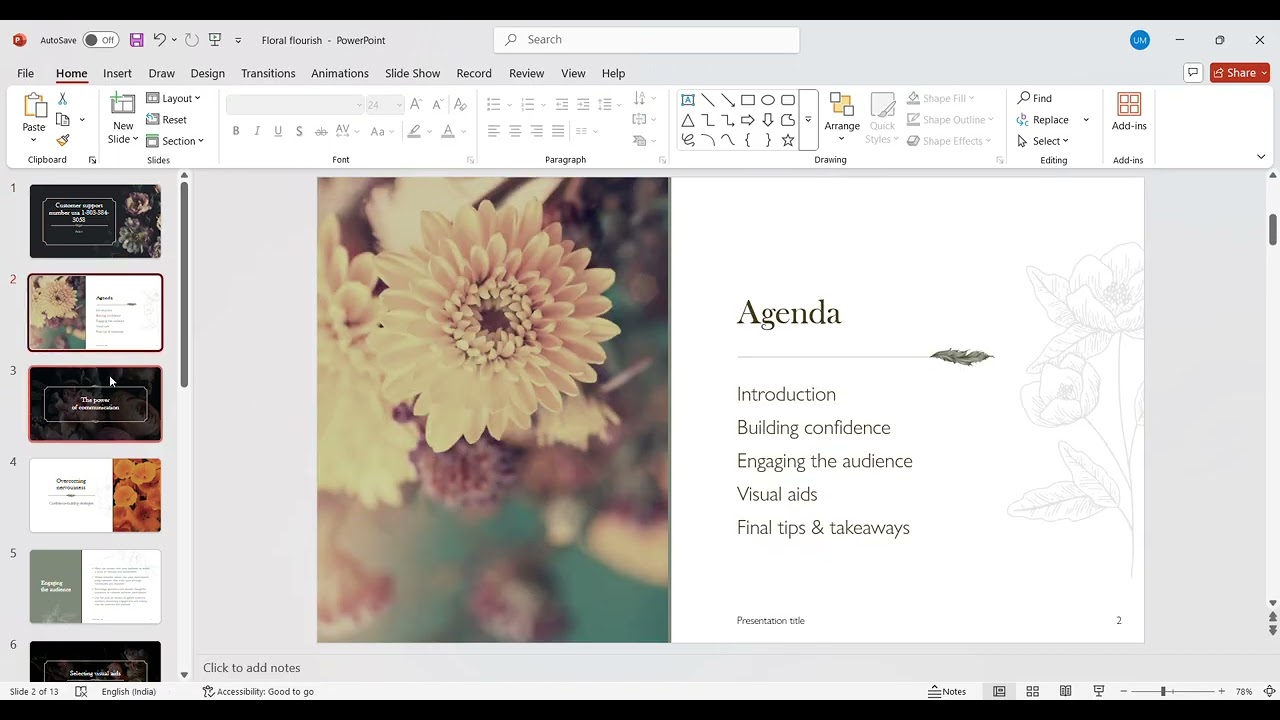
Task: Expand the Section dropdown
Action: click(175, 141)
